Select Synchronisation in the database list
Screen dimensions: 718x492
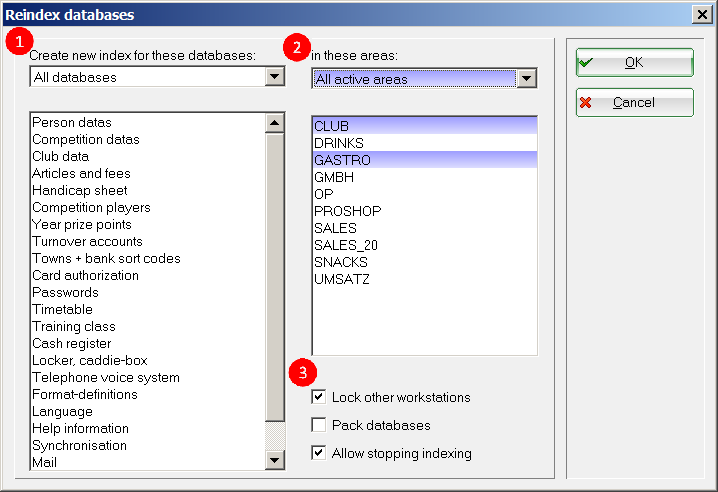coord(80,445)
